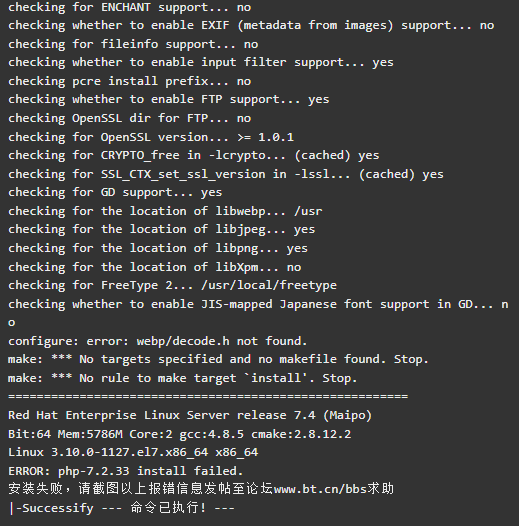Click the JIS-mapped Japanese font support line
Screen dimensions: 519x526
coord(258,313)
